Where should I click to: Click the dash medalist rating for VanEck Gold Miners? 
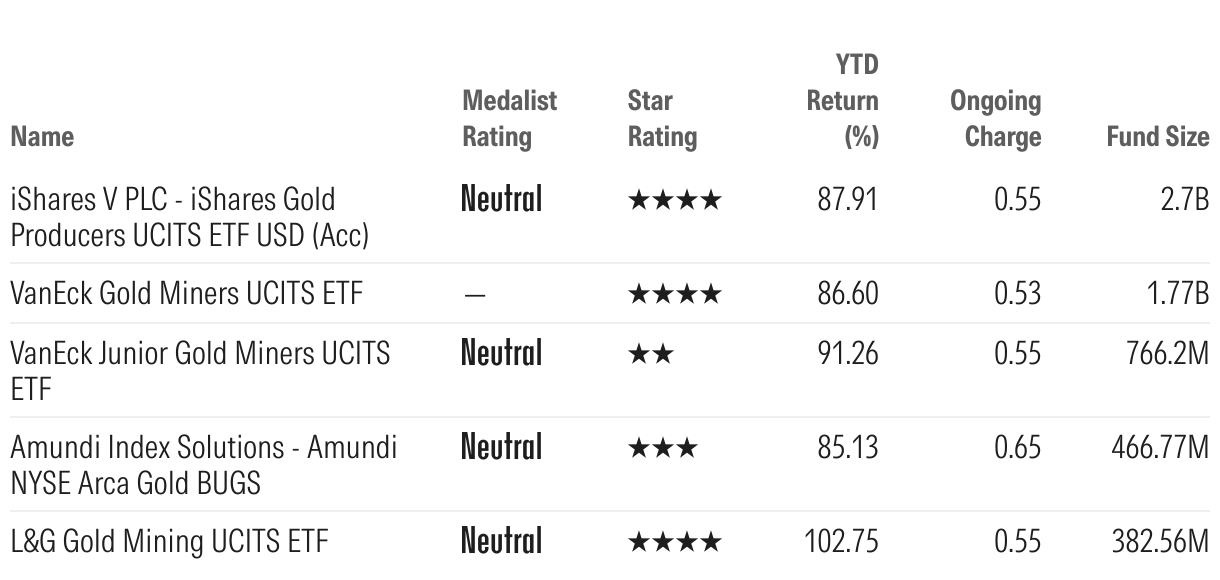pos(476,294)
